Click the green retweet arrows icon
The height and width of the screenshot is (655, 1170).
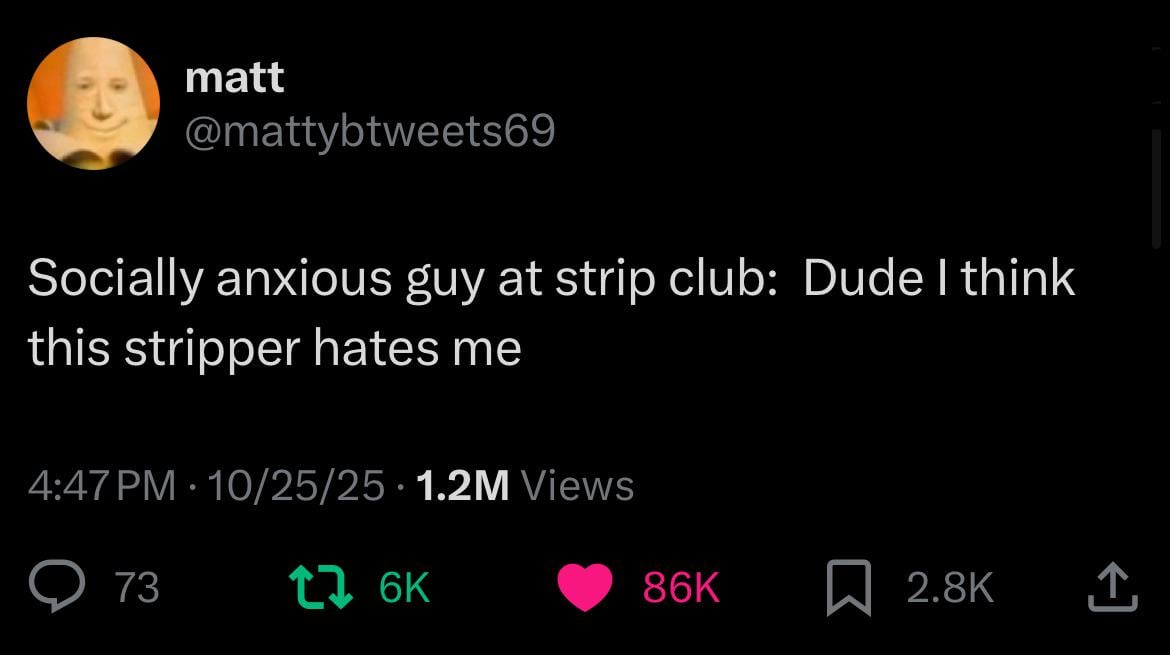[x=321, y=586]
